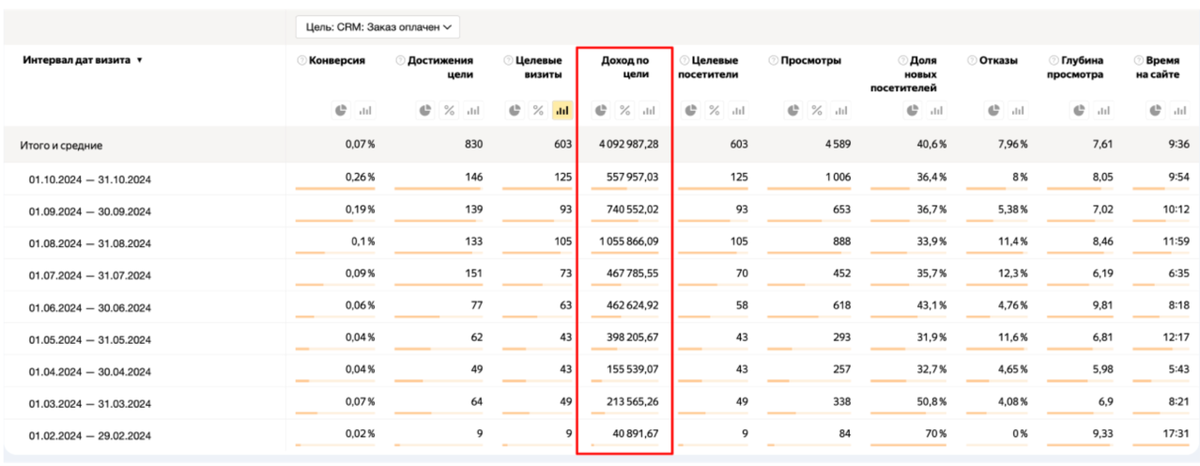Show pie chart for Глубина просмотра column

(1079, 110)
